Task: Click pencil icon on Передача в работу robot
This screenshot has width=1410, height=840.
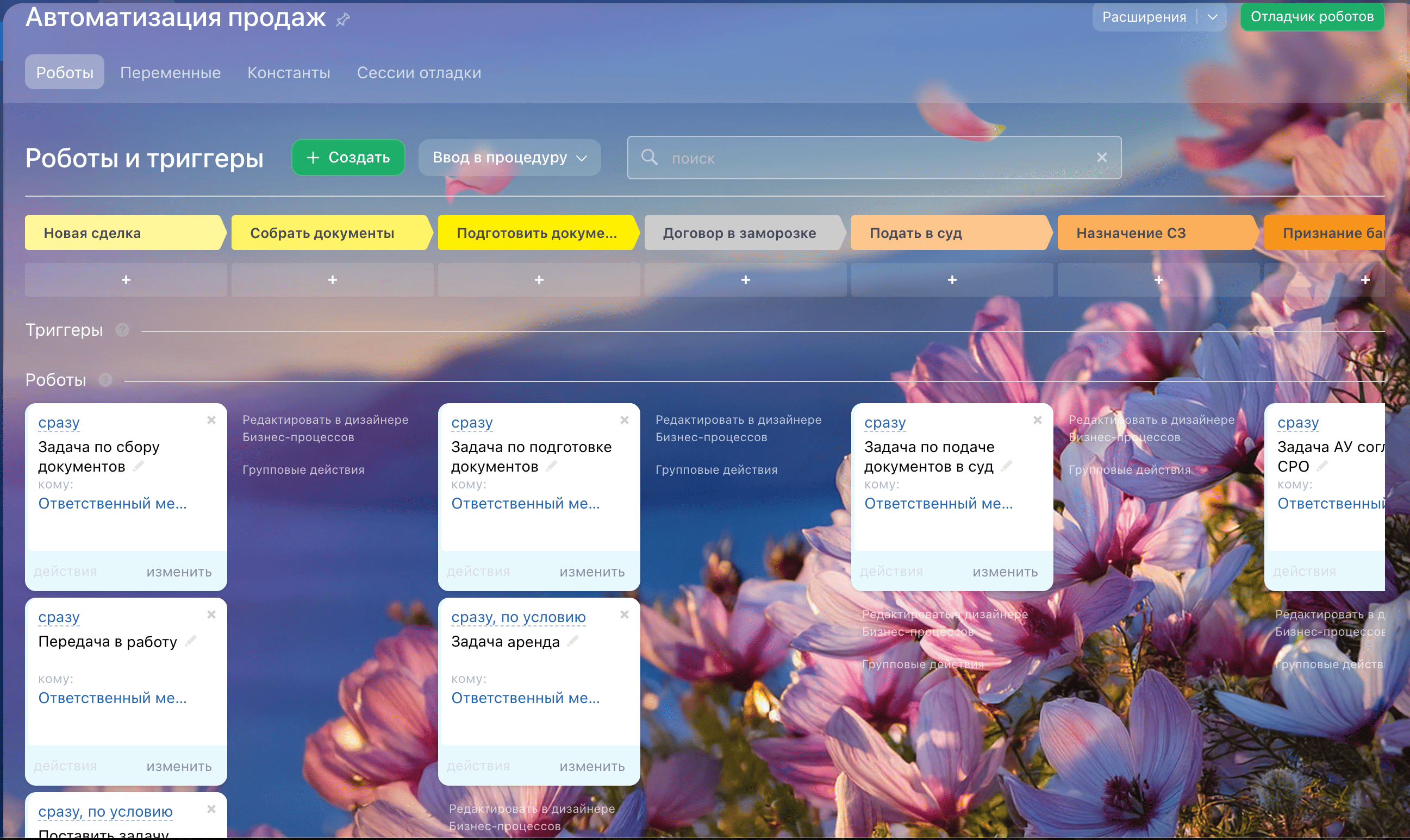Action: (x=190, y=640)
